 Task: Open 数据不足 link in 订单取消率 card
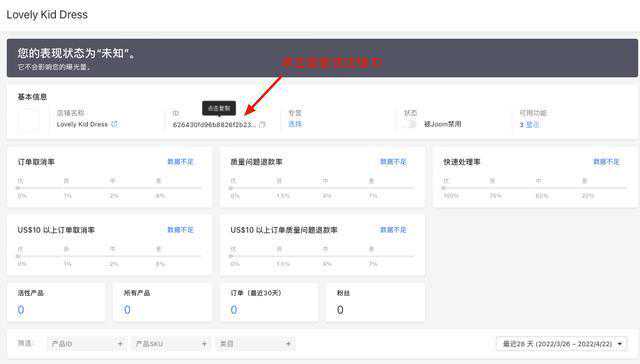[x=180, y=162]
